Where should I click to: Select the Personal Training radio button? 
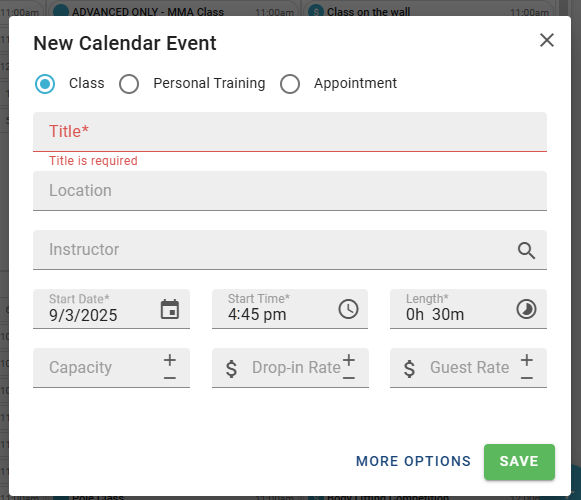tap(129, 84)
